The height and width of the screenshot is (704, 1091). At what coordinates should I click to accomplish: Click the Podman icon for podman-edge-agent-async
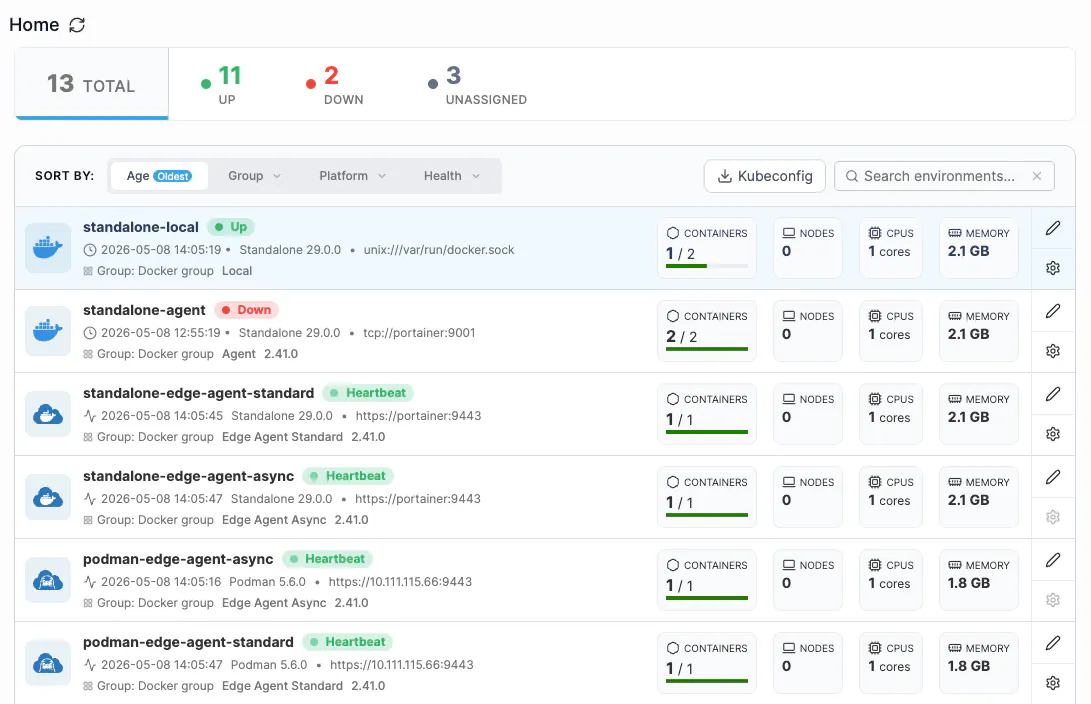coord(48,579)
